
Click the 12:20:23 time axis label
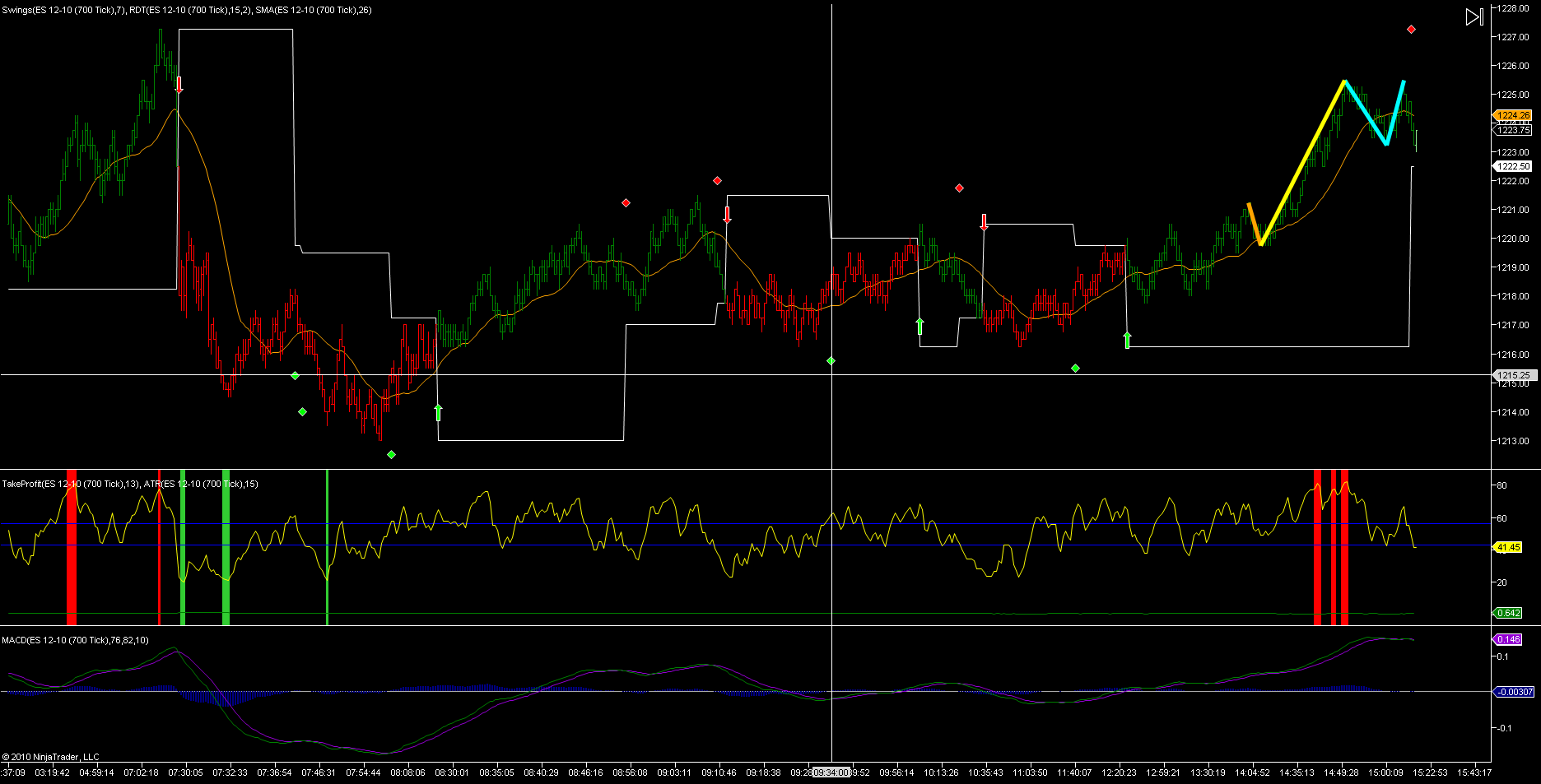1119,772
